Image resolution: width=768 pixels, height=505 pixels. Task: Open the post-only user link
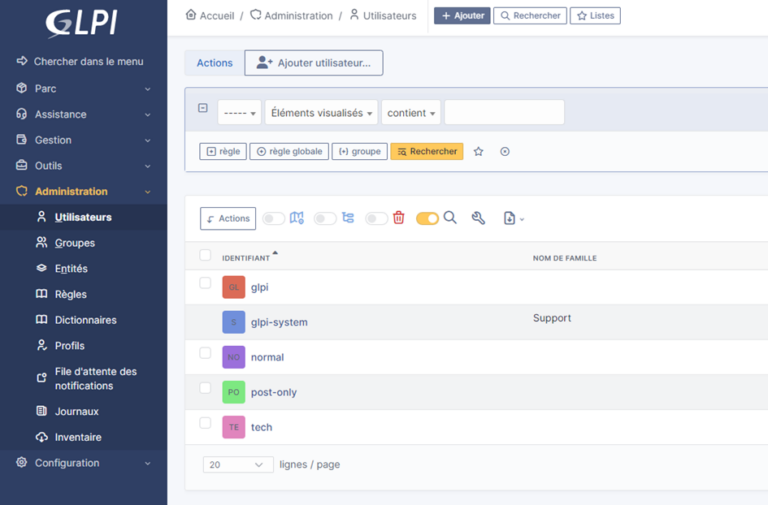(273, 392)
